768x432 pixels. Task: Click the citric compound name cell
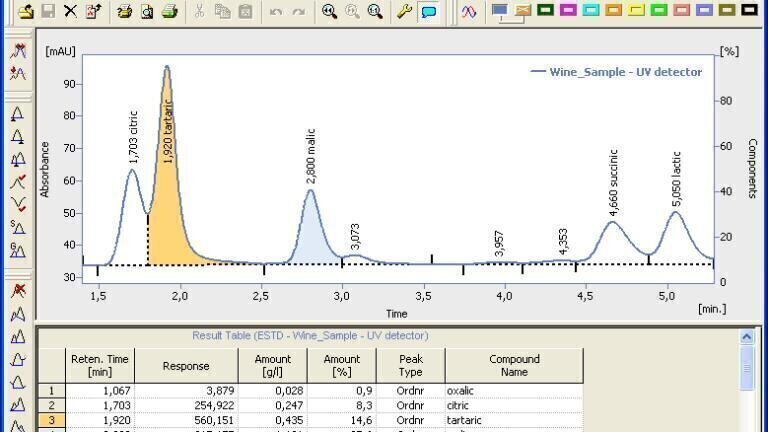514,405
